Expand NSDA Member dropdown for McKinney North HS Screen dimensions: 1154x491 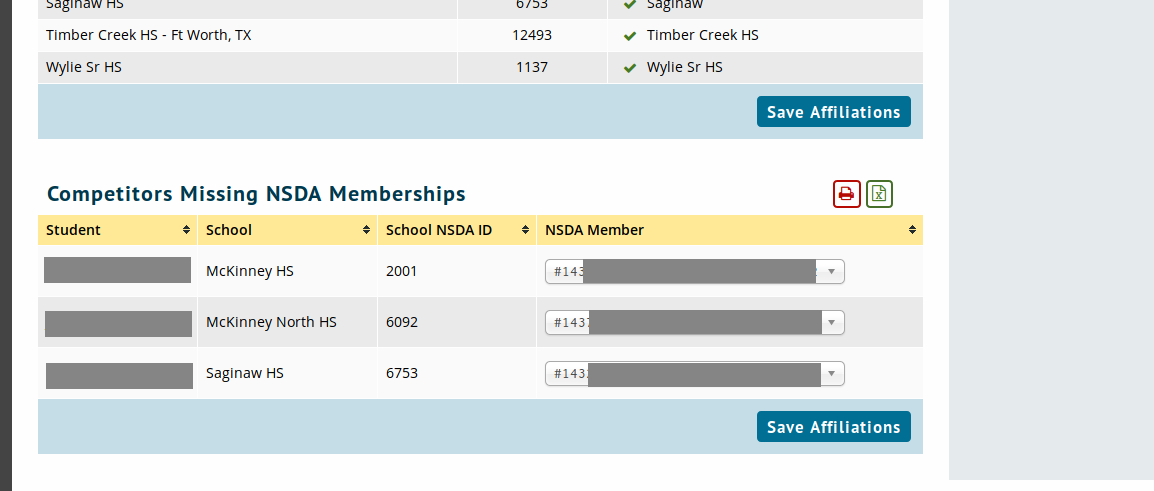(x=833, y=322)
